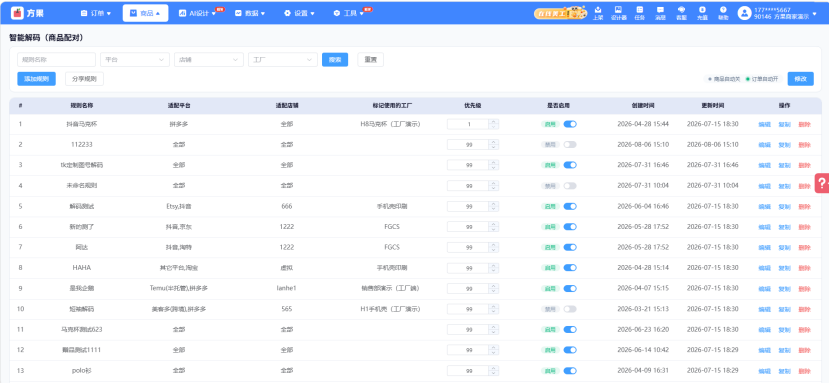Click the 优先级 column header
The image size is (829, 383).
click(473, 105)
